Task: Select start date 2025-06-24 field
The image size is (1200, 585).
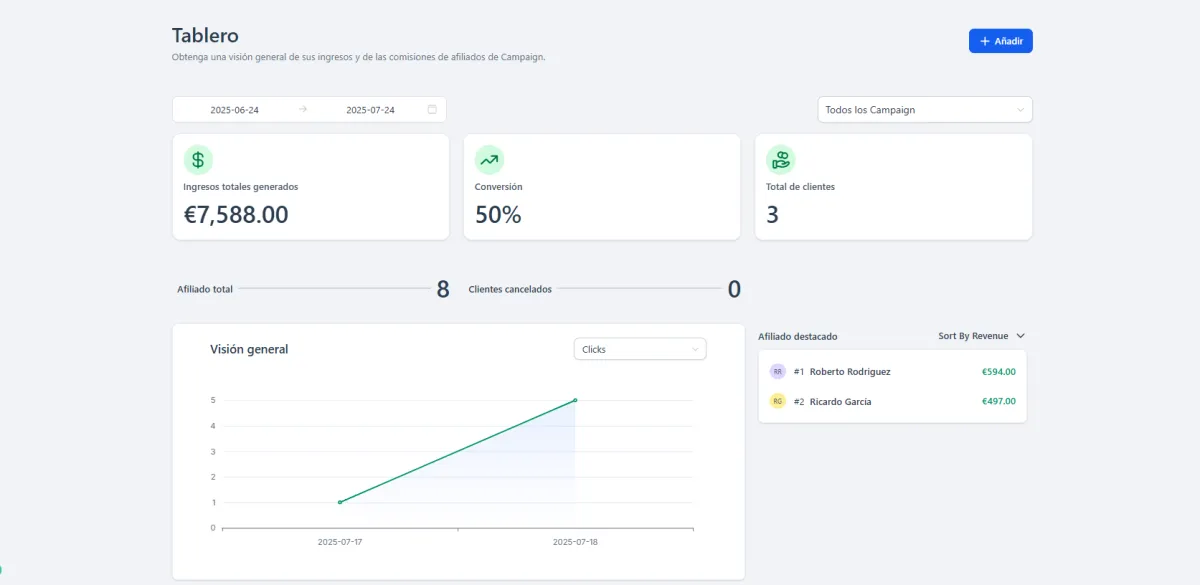Action: click(235, 110)
